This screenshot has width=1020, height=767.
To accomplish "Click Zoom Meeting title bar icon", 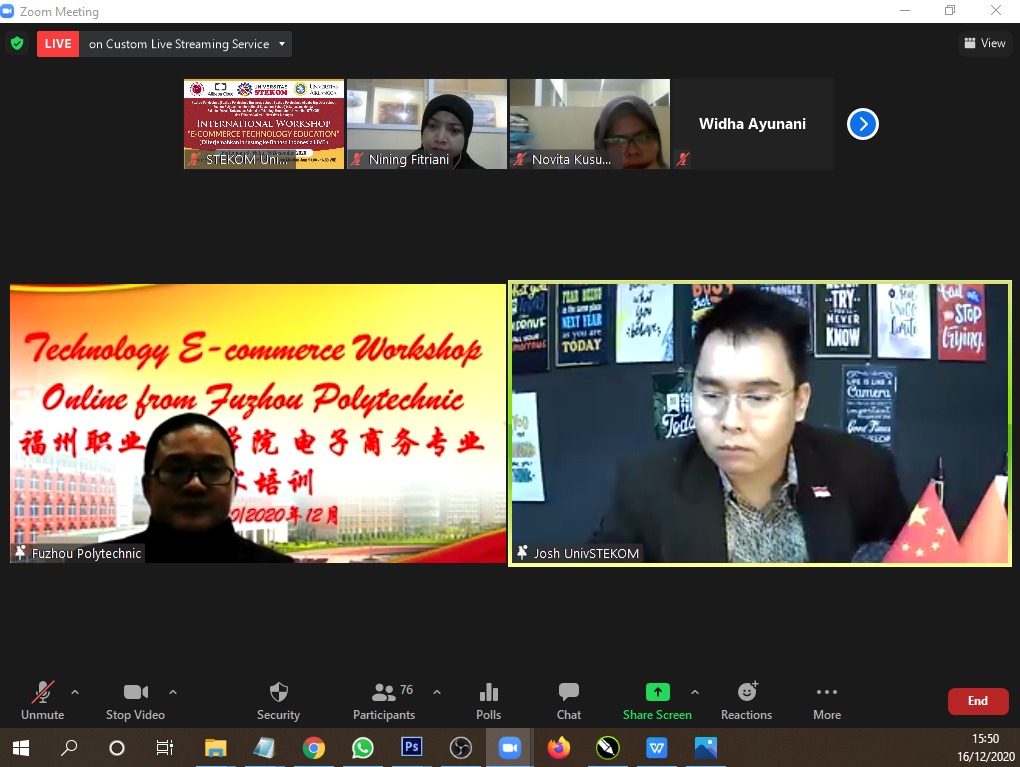I will (x=7, y=11).
